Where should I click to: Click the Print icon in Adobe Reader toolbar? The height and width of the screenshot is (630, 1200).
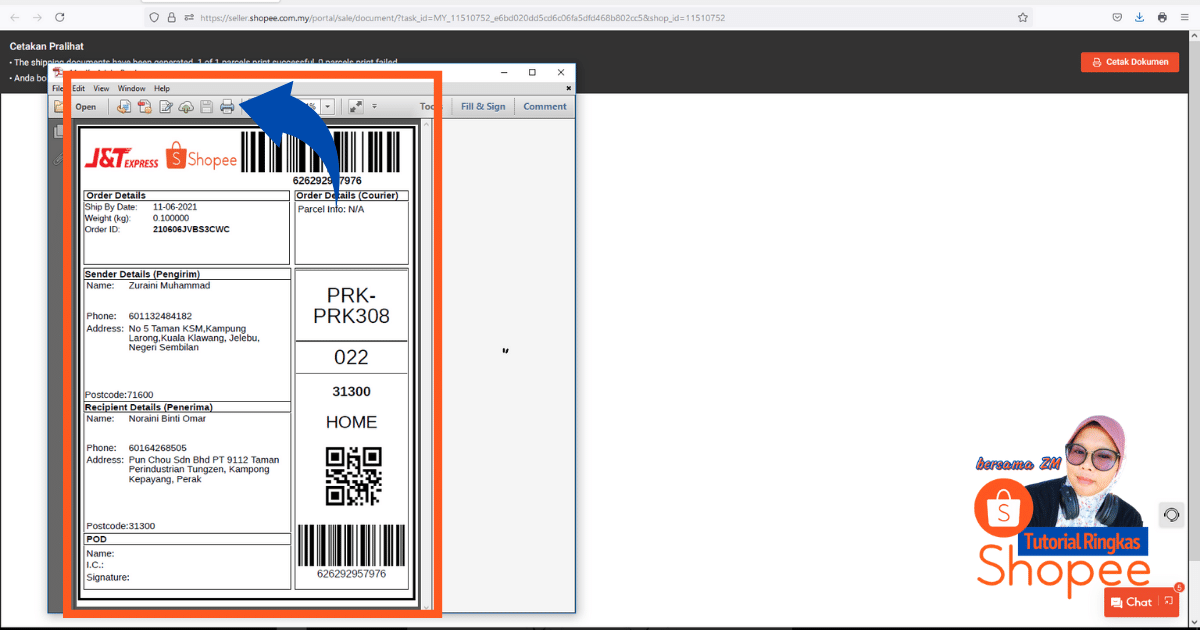tap(227, 107)
